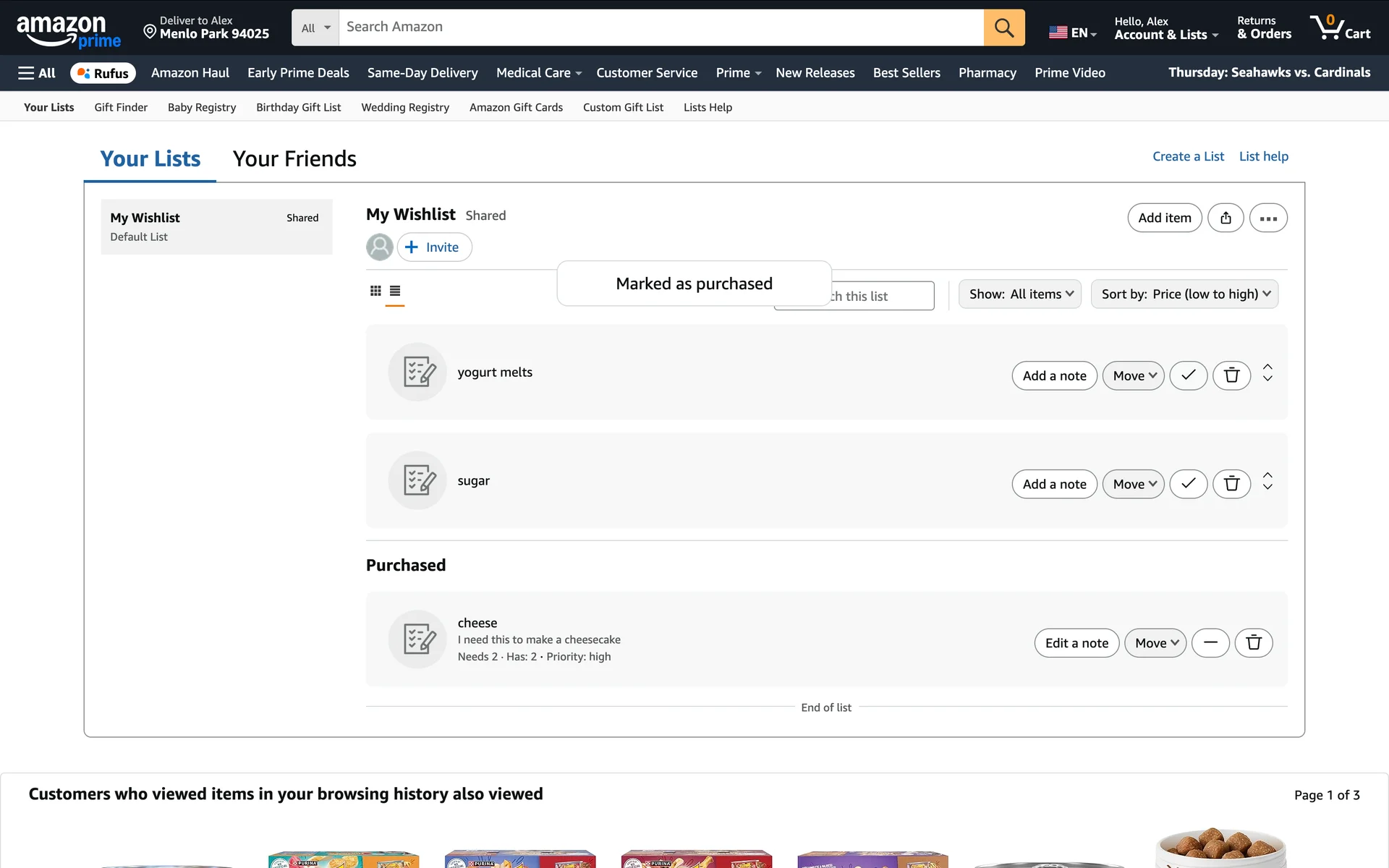1389x868 pixels.
Task: Open the Show All items filter dropdown
Action: click(x=1019, y=294)
